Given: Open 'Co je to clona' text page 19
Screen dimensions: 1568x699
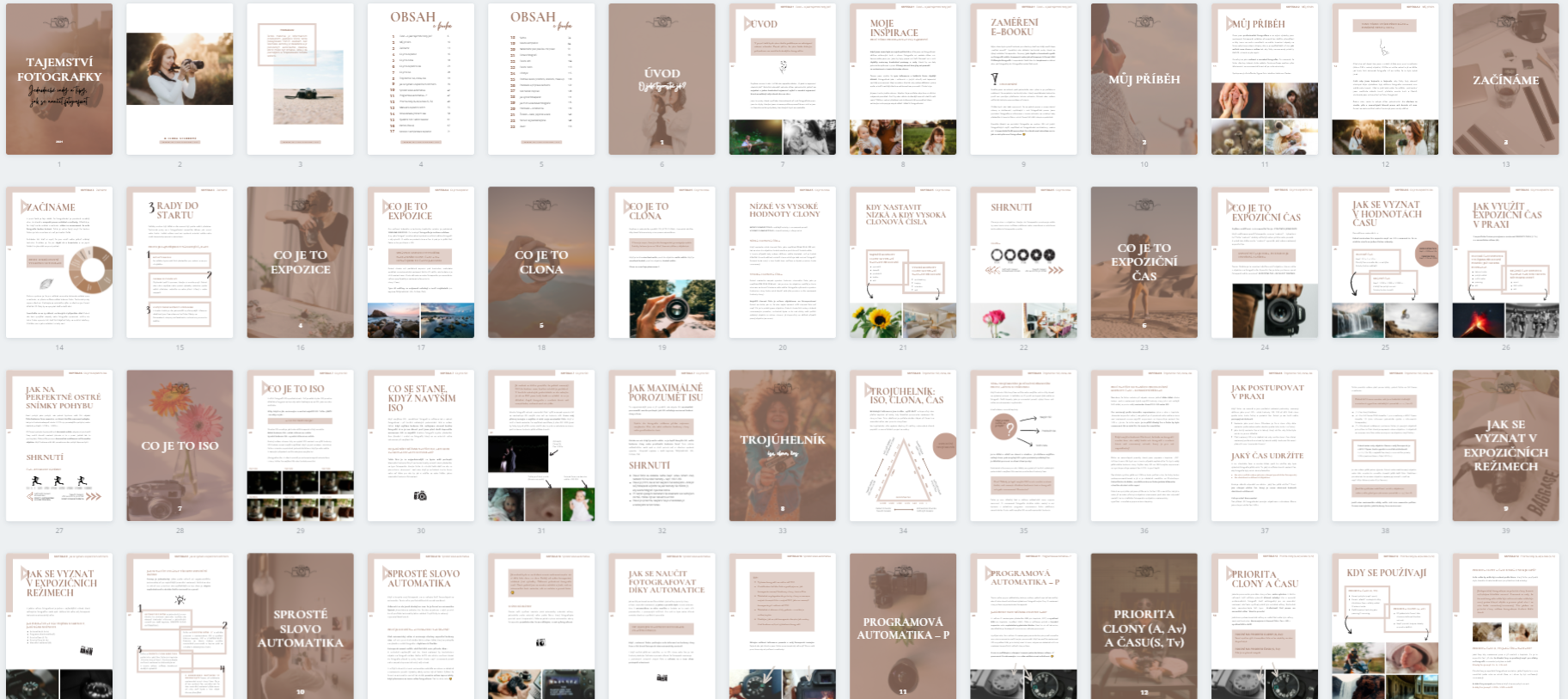Looking at the screenshot, I should pyautogui.click(x=662, y=262).
